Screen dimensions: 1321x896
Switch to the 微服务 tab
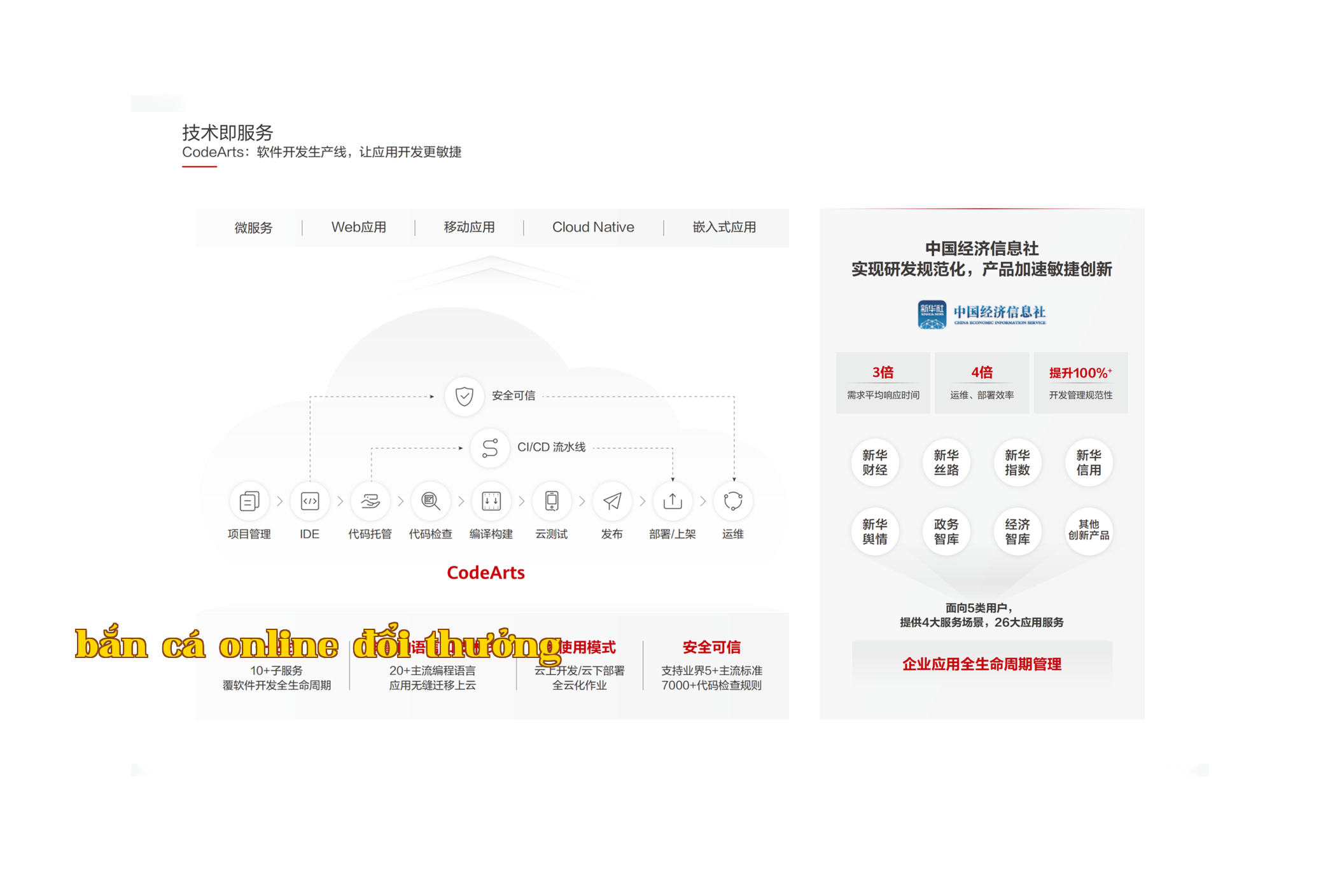coord(253,227)
